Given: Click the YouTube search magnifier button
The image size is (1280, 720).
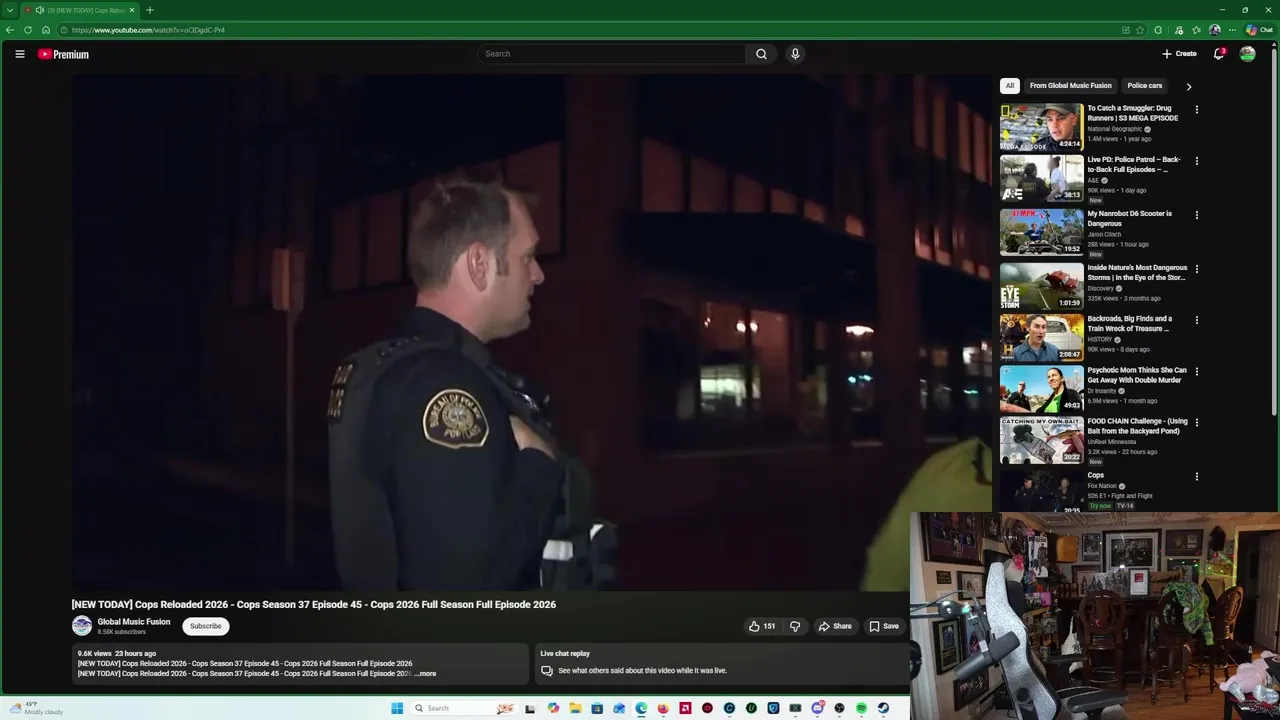Looking at the screenshot, I should pos(761,54).
